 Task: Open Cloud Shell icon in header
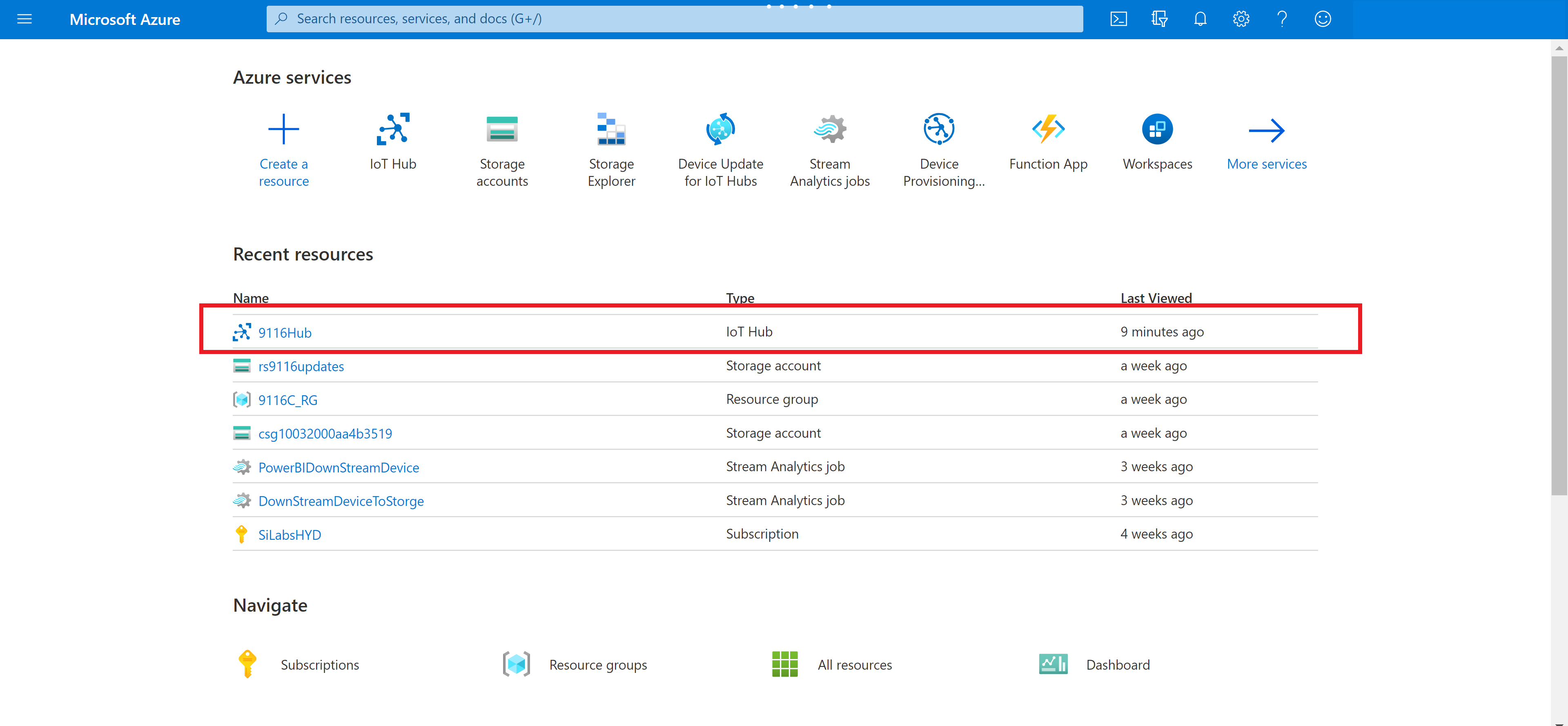[x=1119, y=19]
